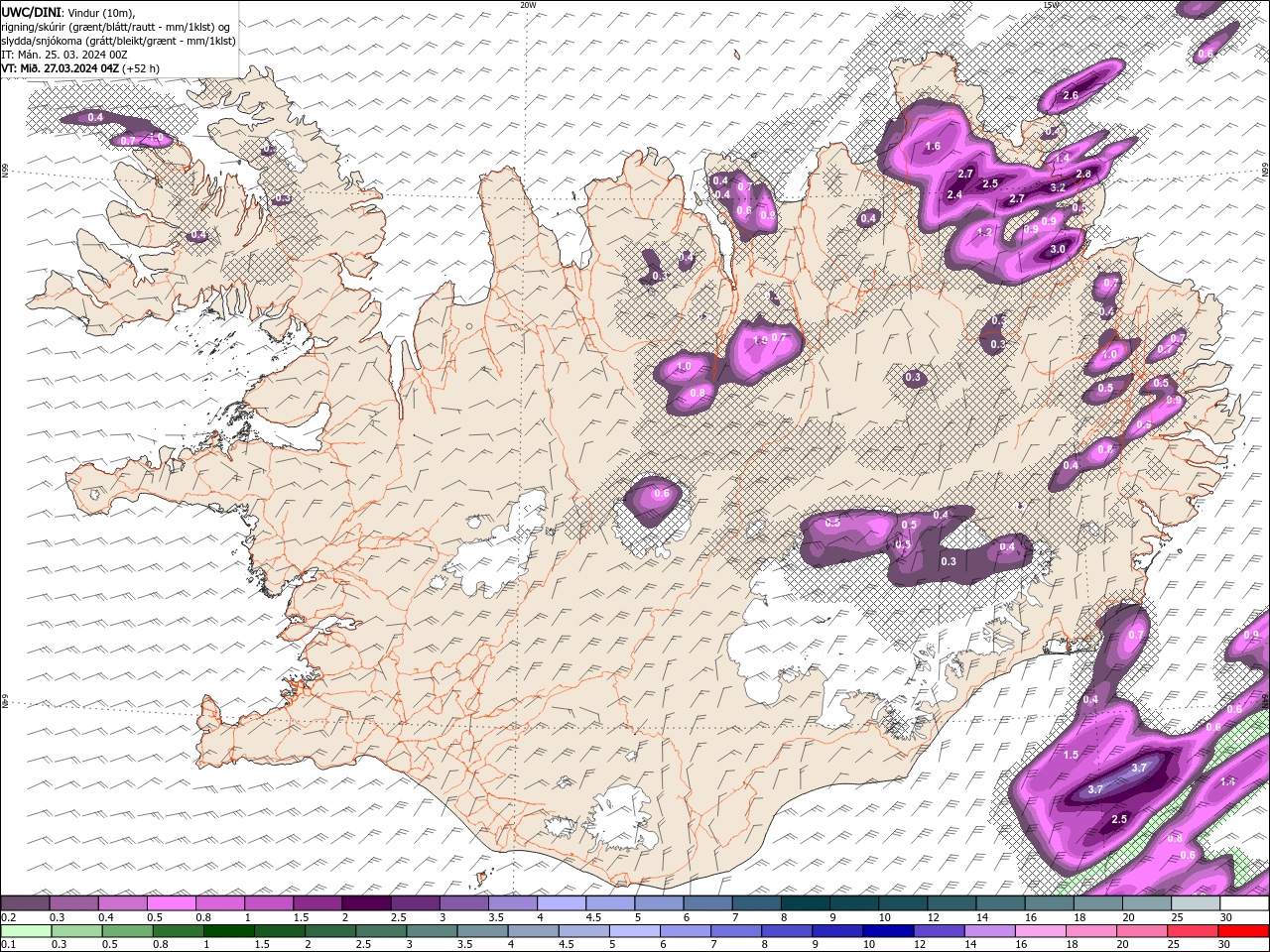Click the 2.8 precipitation value on map
The width and height of the screenshot is (1270, 952).
pyautogui.click(x=1083, y=175)
